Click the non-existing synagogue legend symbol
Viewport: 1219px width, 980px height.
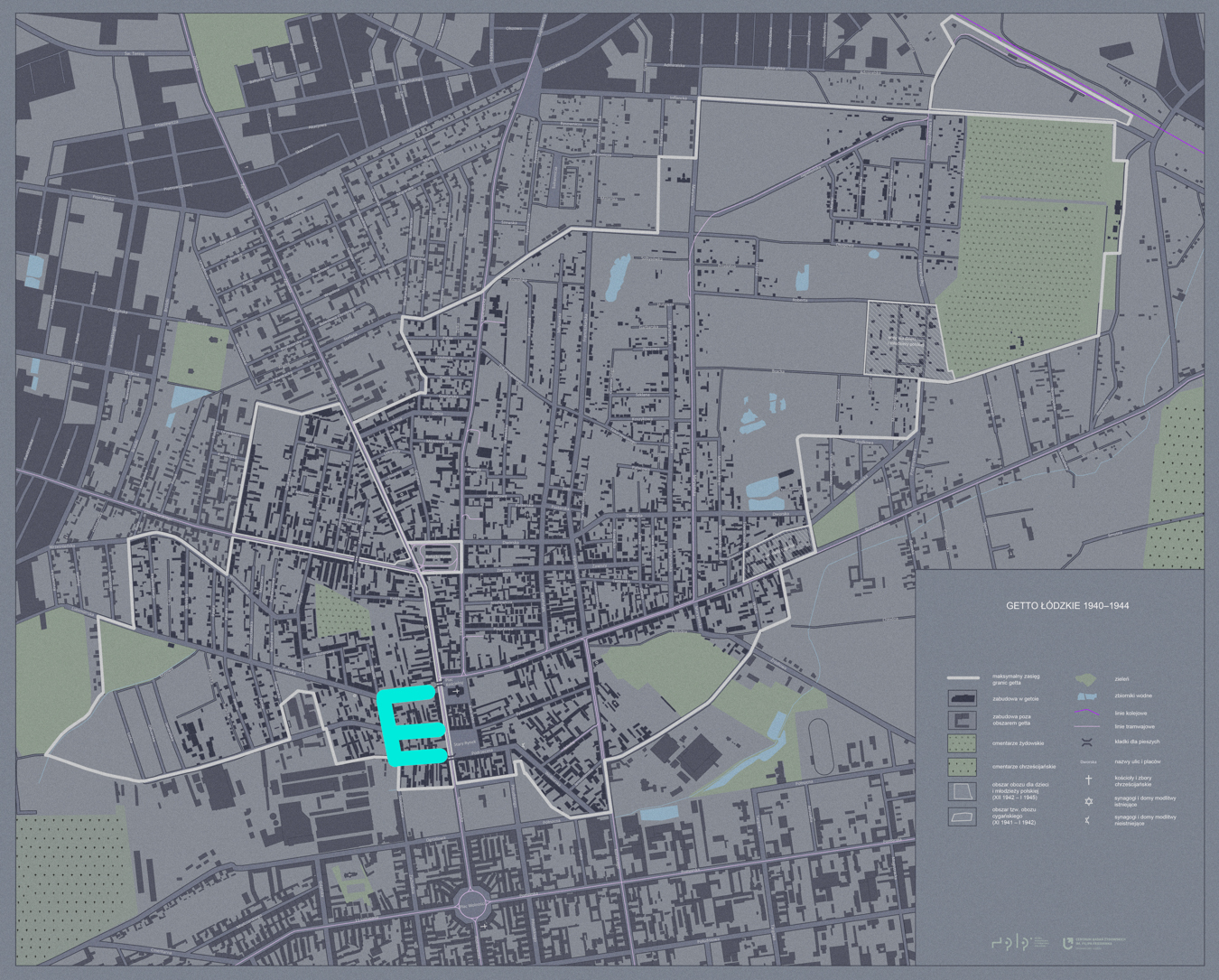click(1088, 820)
